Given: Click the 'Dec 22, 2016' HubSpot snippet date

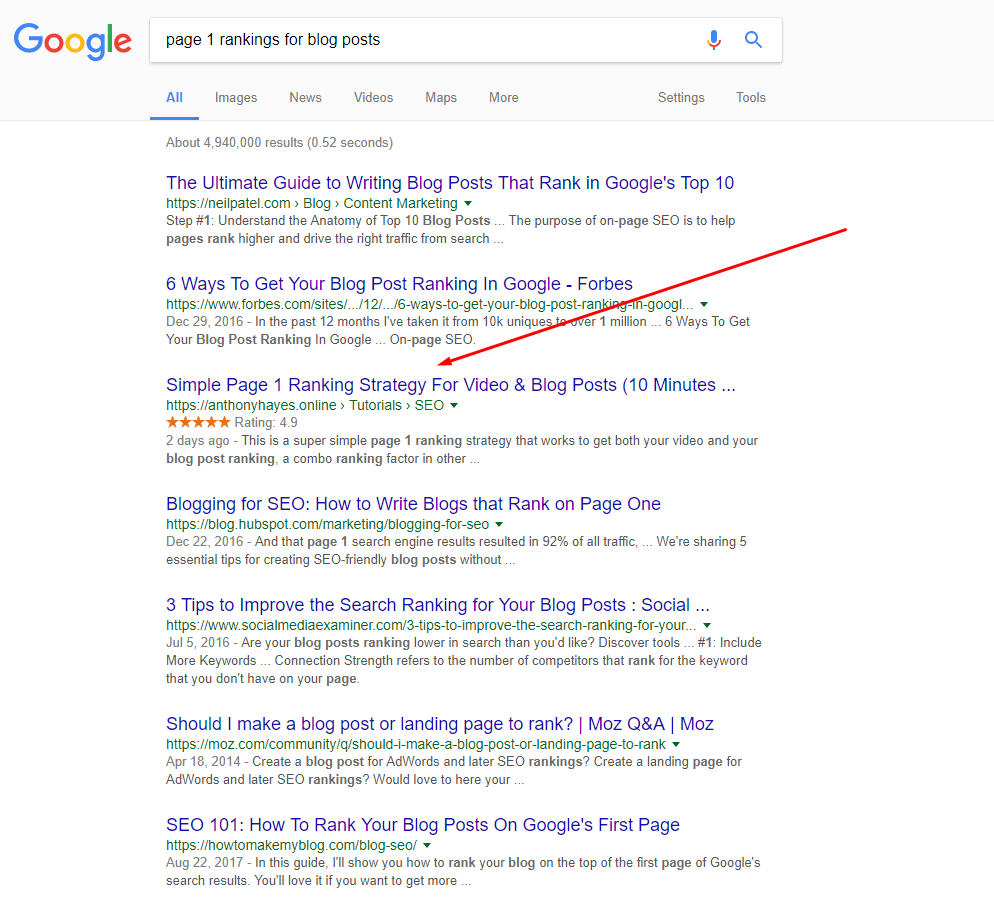Looking at the screenshot, I should point(205,542).
